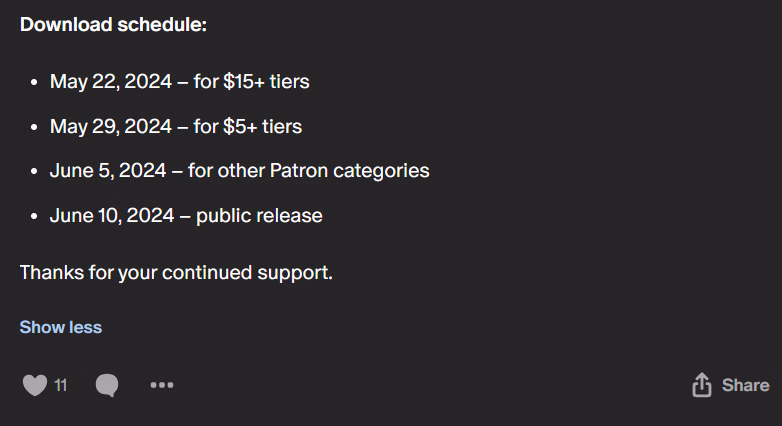Select the June 5, 2024 schedule line

[239, 171]
